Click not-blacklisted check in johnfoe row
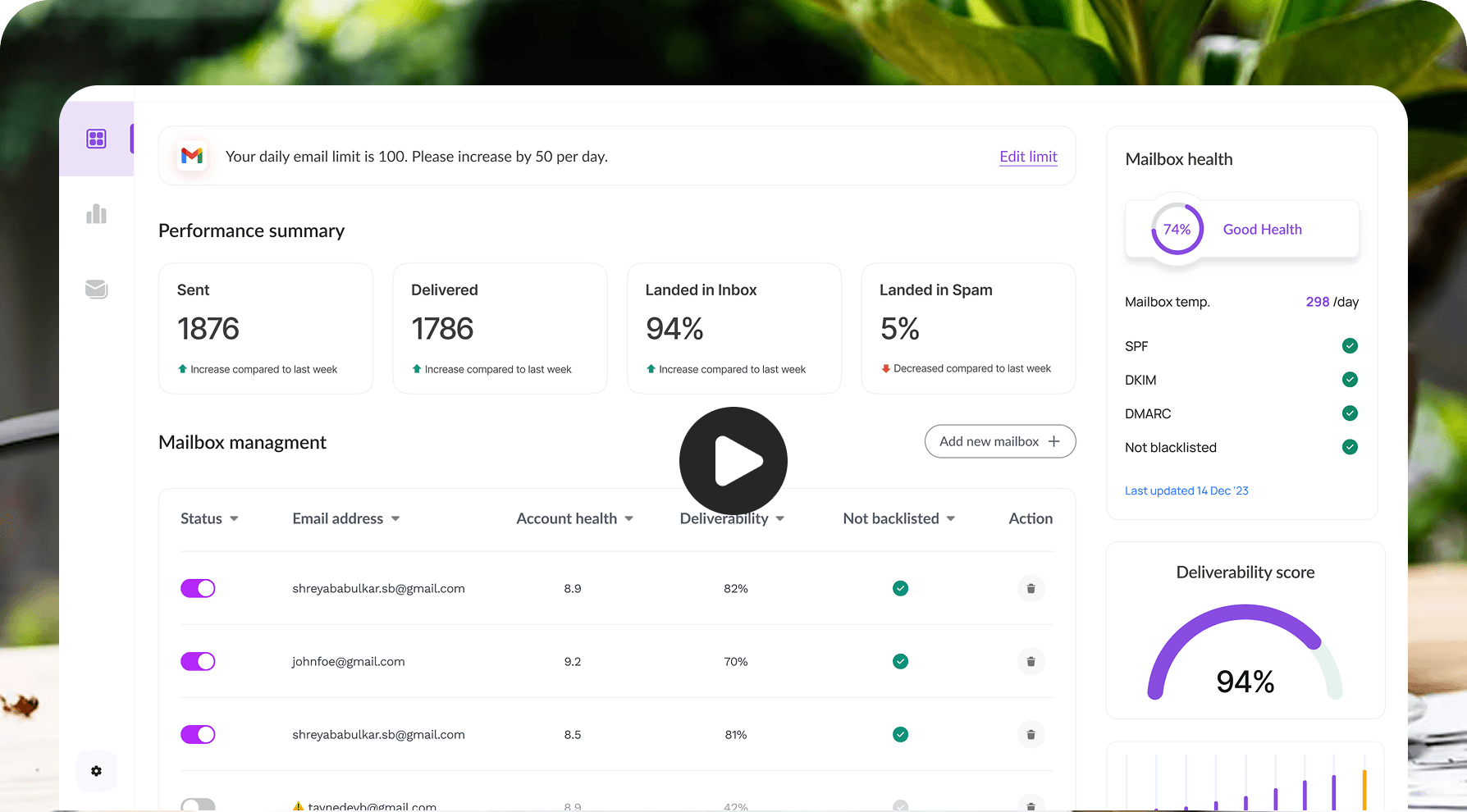1467x812 pixels. point(900,661)
